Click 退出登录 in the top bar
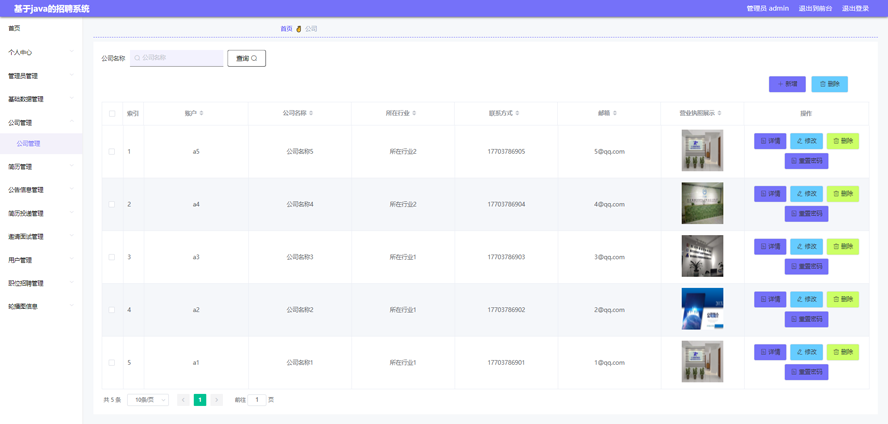 coord(855,8)
